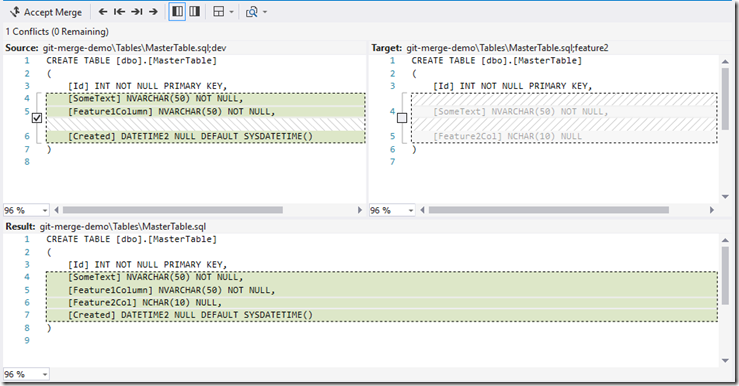Click '[SomeText]' line in Source pane
The image size is (739, 386).
[155, 99]
